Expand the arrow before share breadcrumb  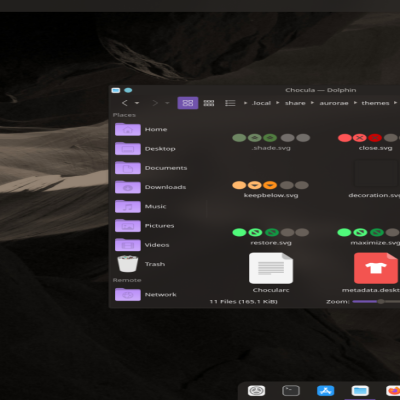click(x=277, y=103)
